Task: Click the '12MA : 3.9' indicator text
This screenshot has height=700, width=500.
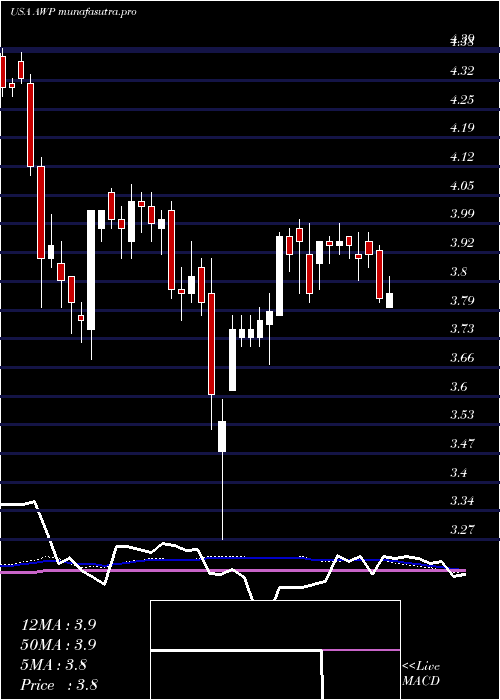Action: coord(58,625)
